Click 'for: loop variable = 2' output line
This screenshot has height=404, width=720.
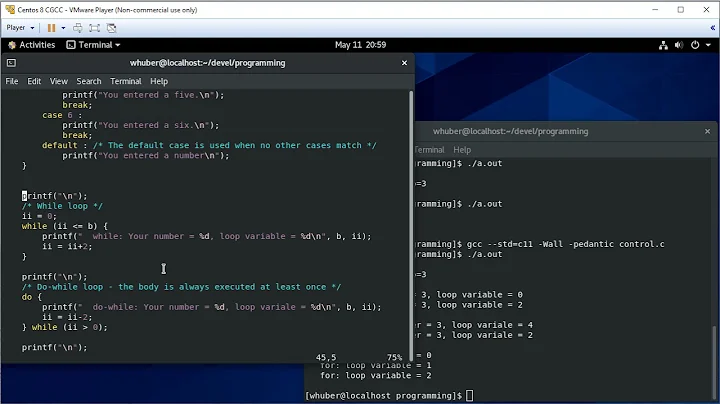[376, 375]
